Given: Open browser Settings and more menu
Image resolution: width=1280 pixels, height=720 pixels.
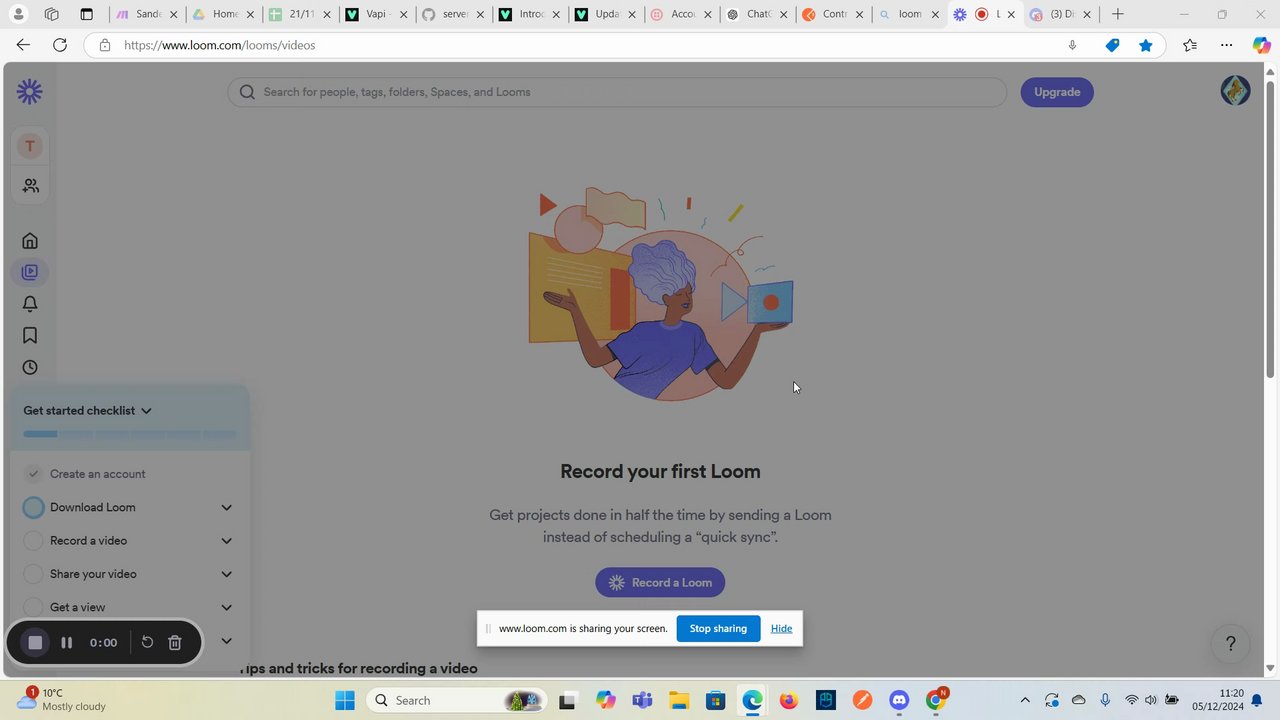Looking at the screenshot, I should pos(1227,45).
